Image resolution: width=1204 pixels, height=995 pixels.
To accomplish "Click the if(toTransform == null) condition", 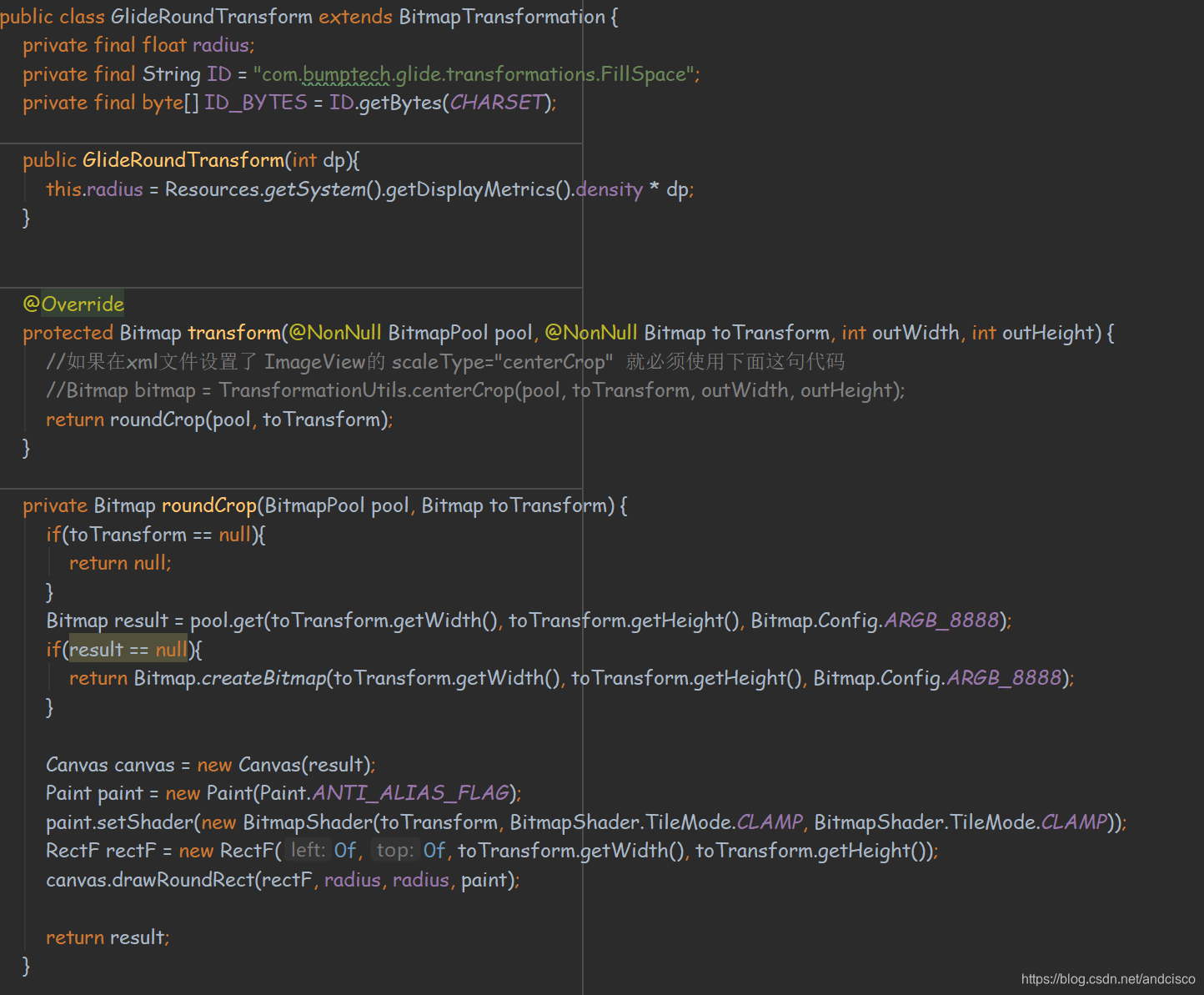I will [155, 535].
